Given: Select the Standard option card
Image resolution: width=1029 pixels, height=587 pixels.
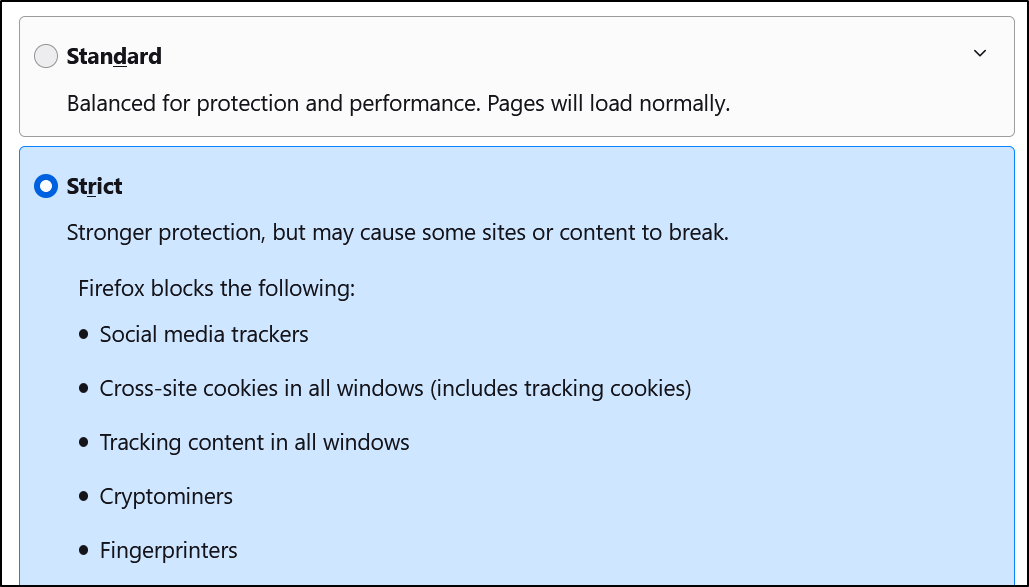Looking at the screenshot, I should (515, 75).
